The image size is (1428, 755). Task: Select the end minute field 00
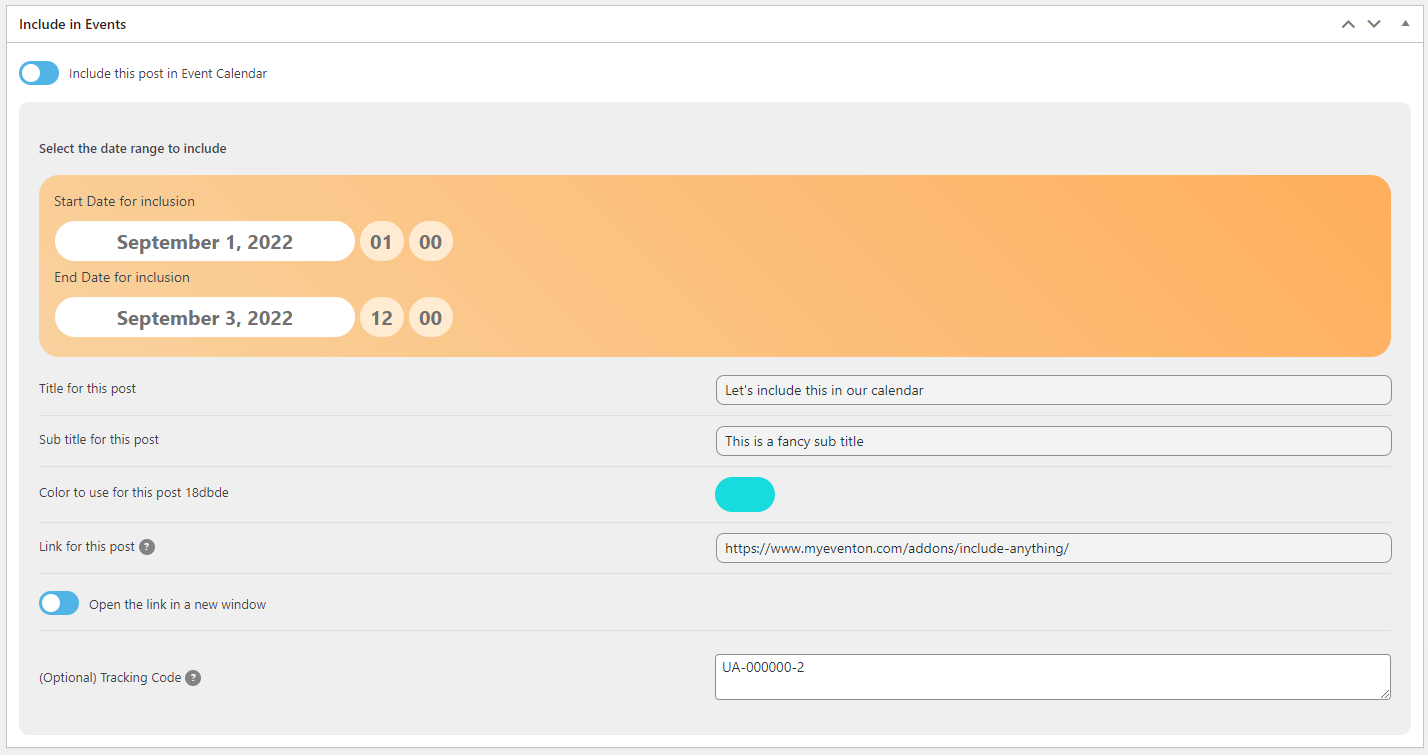pos(431,317)
